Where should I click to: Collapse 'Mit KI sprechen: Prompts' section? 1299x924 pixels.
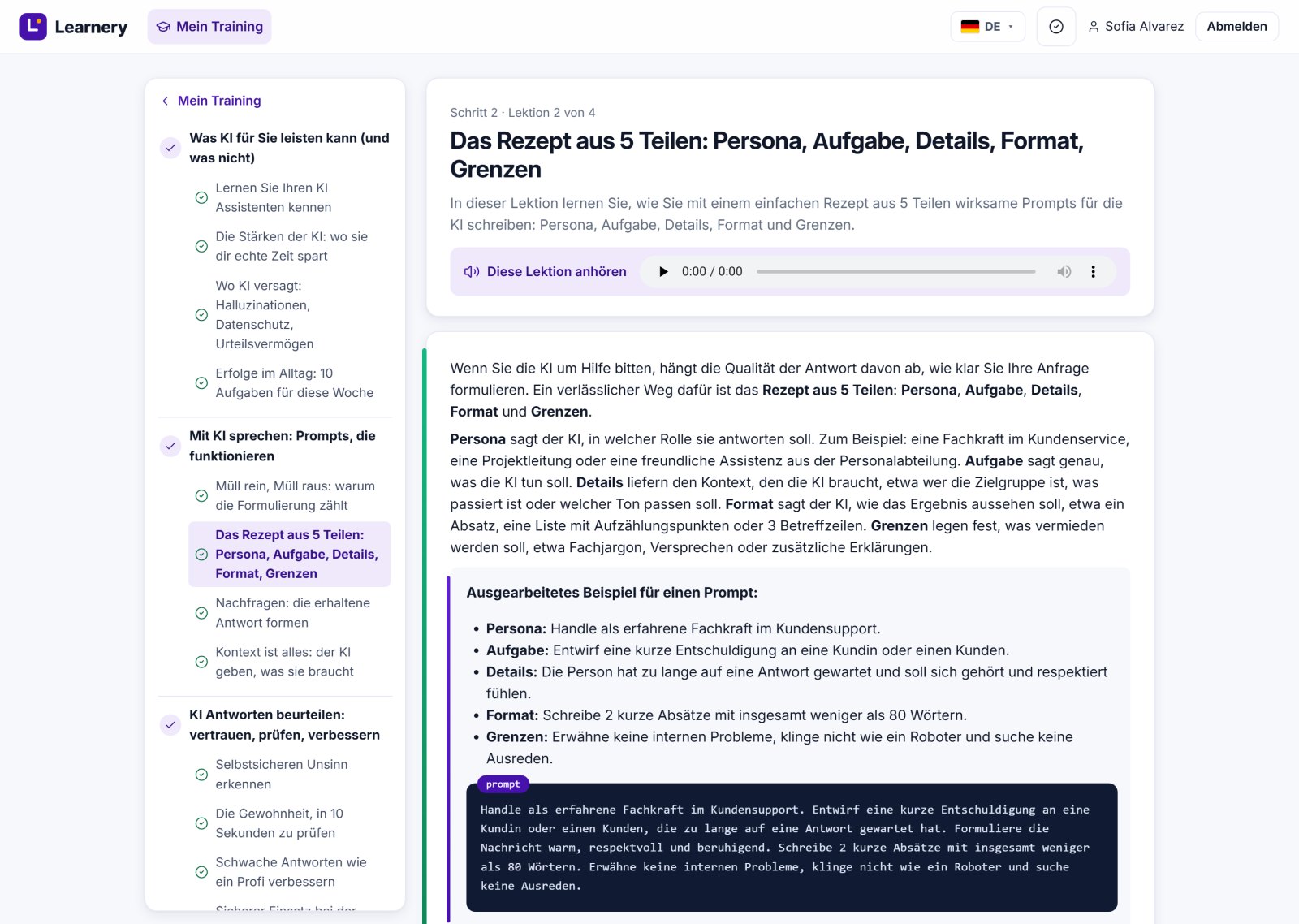(275, 446)
